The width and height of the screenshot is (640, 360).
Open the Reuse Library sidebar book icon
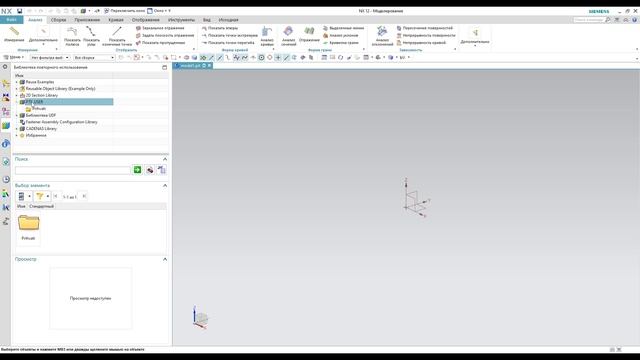[x=5, y=126]
